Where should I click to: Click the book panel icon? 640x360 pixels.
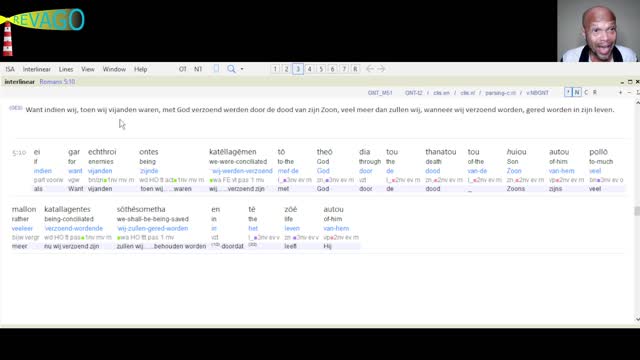pos(216,69)
